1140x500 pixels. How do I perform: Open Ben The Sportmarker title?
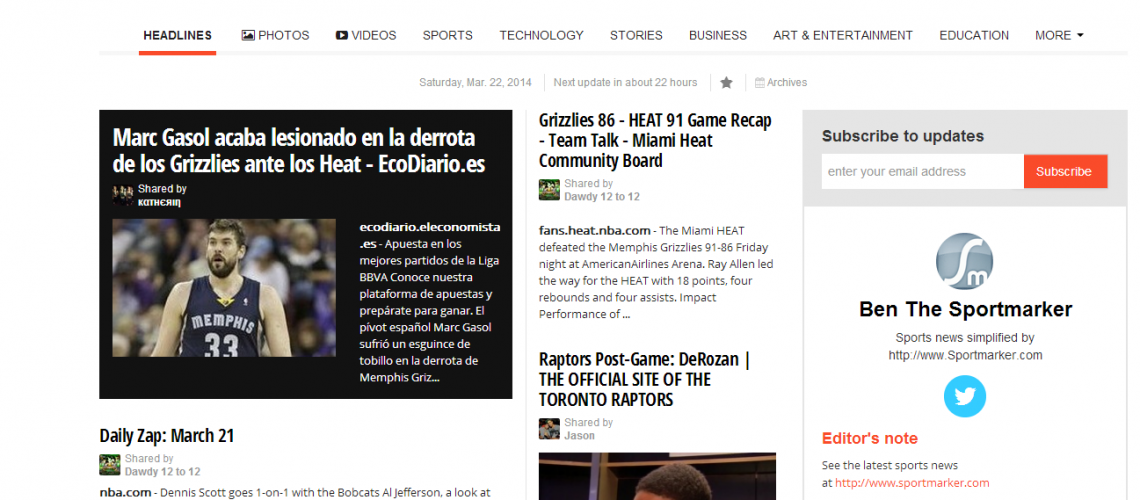coord(966,310)
